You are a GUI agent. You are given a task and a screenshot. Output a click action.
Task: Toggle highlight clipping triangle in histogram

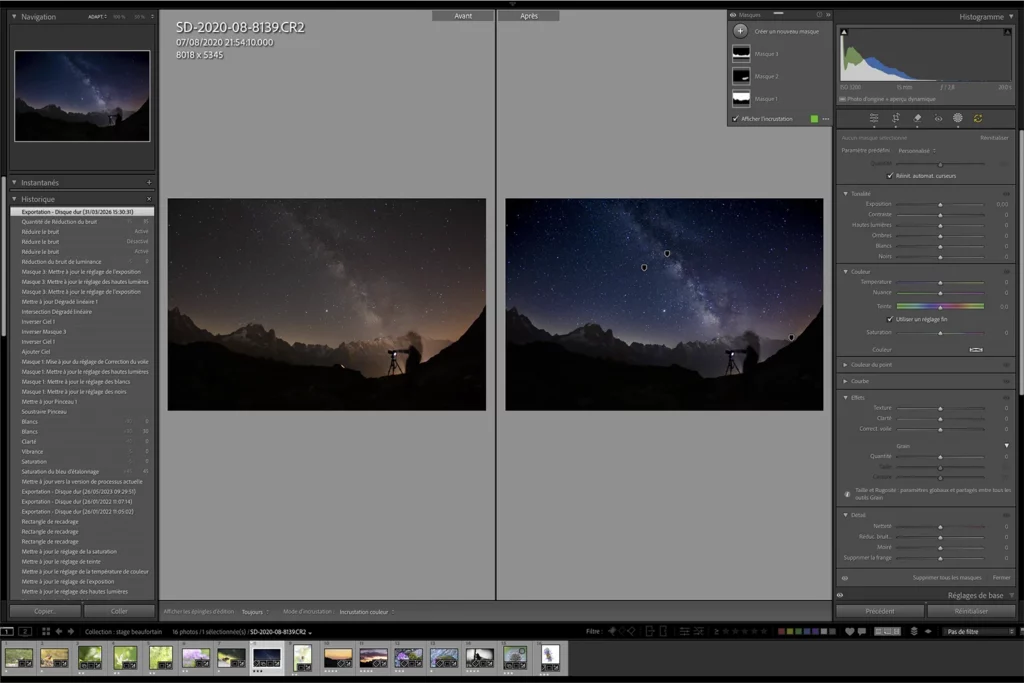(1007, 31)
